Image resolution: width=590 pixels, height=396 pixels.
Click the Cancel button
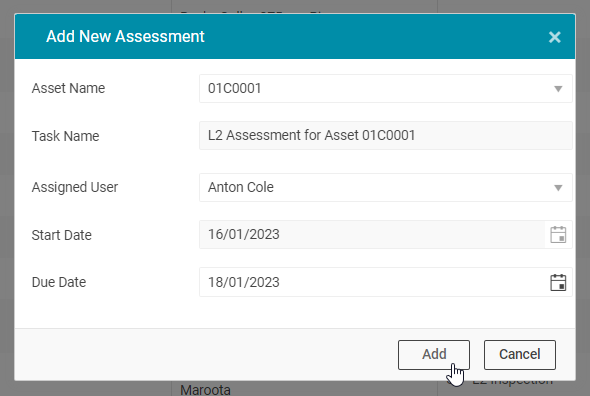(x=520, y=355)
